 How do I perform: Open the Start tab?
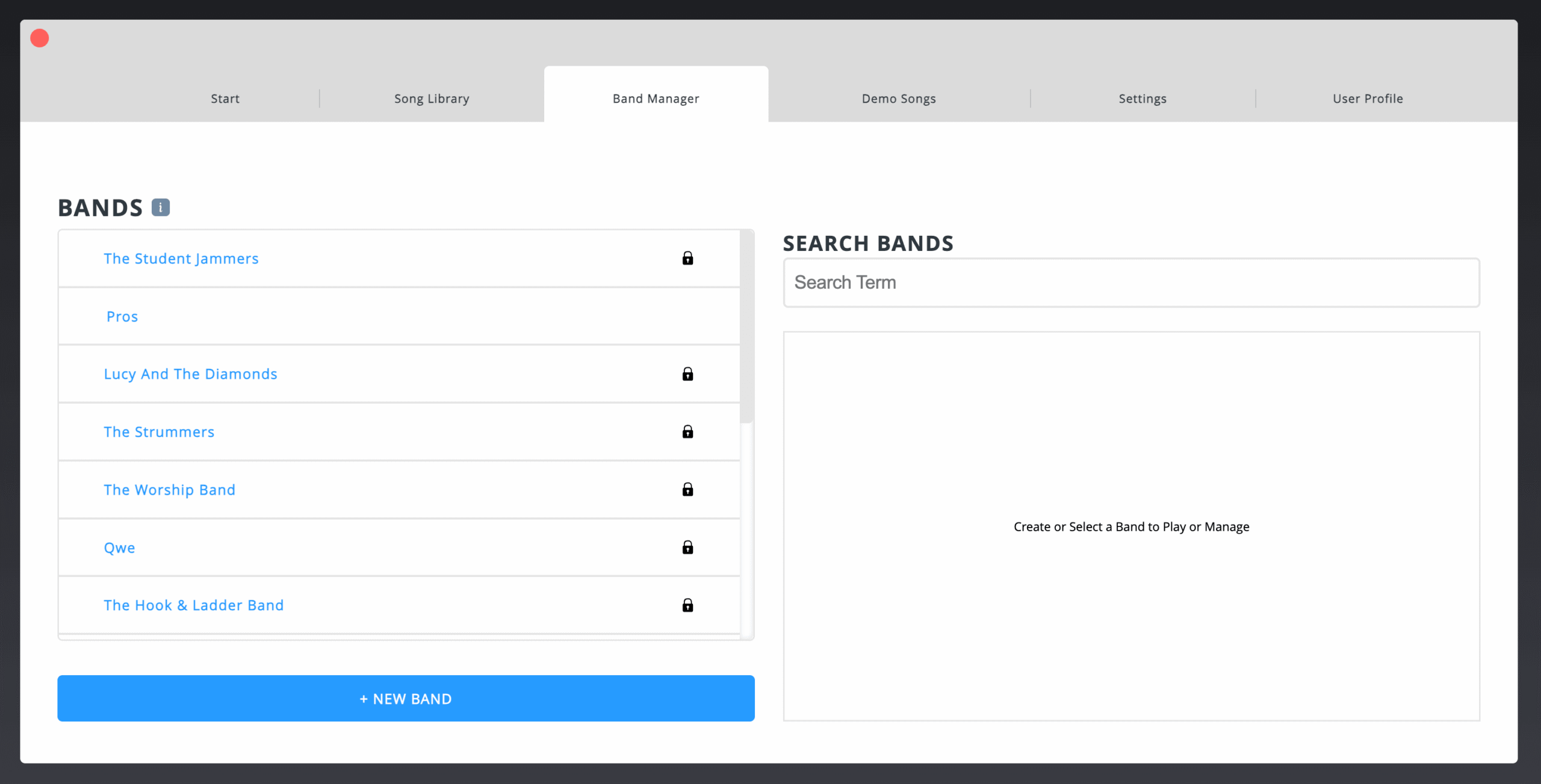click(x=225, y=99)
